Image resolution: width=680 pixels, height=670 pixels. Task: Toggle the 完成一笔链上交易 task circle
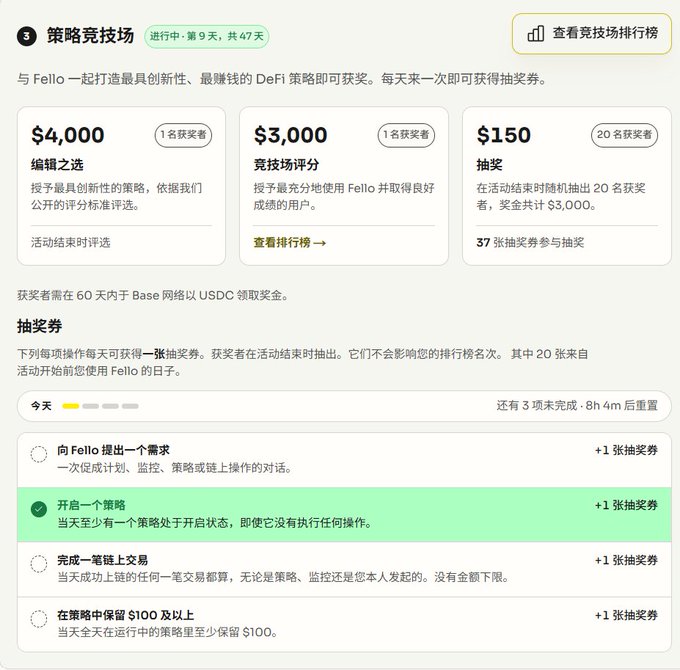coord(39,564)
